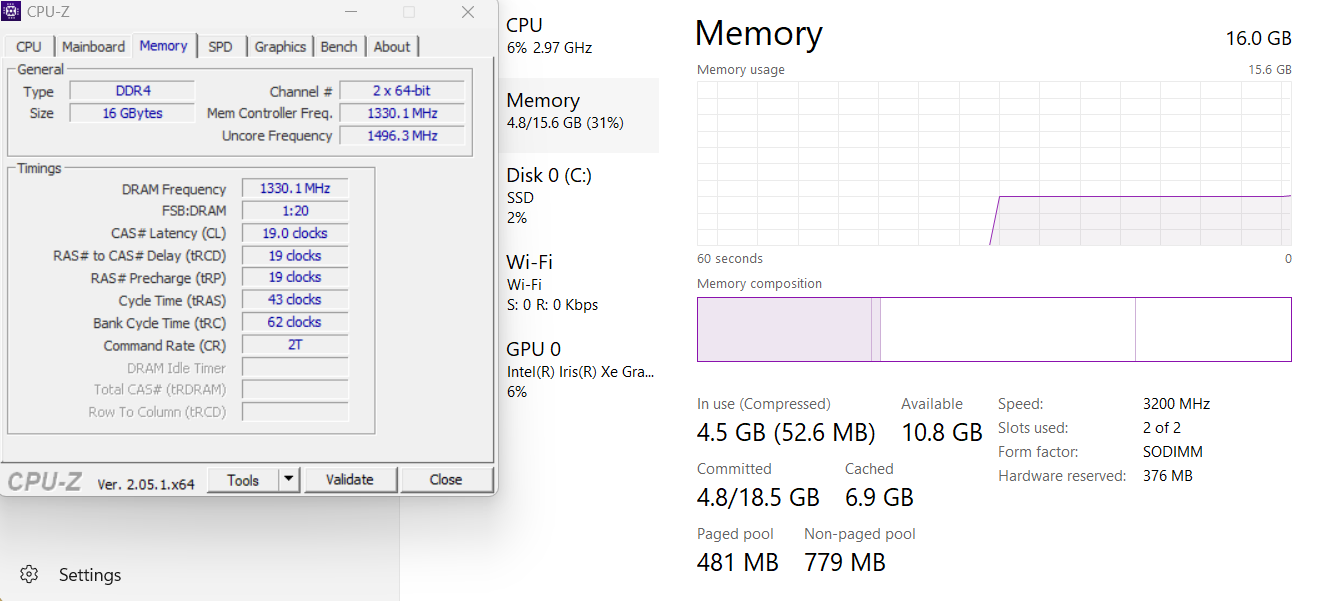The width and height of the screenshot is (1318, 601).
Task: Click the memory composition bar
Action: point(994,329)
